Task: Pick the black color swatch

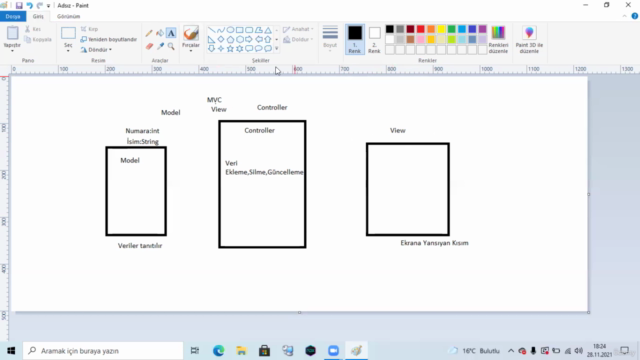Action: (x=390, y=29)
